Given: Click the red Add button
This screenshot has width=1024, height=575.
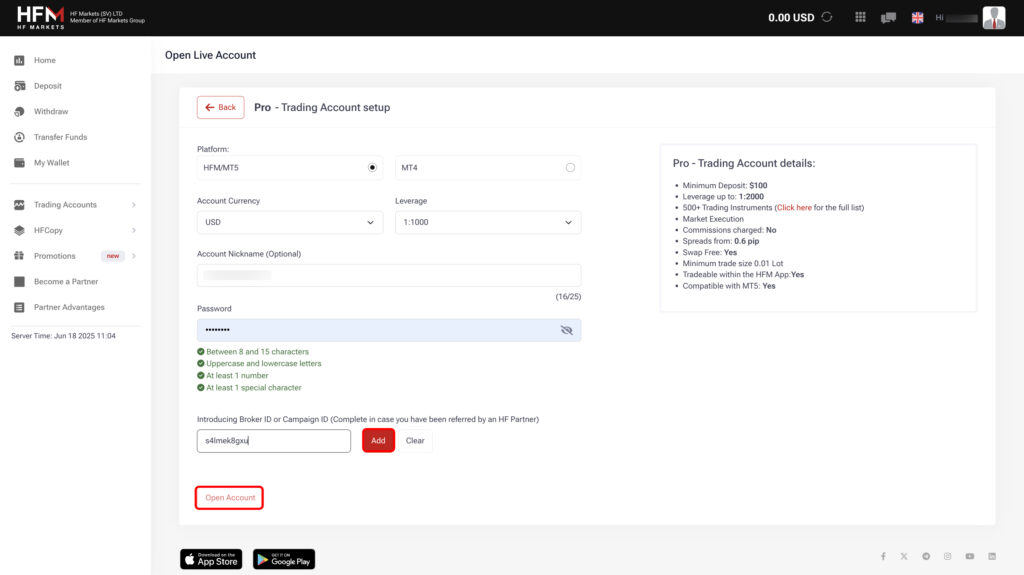Looking at the screenshot, I should (x=378, y=440).
